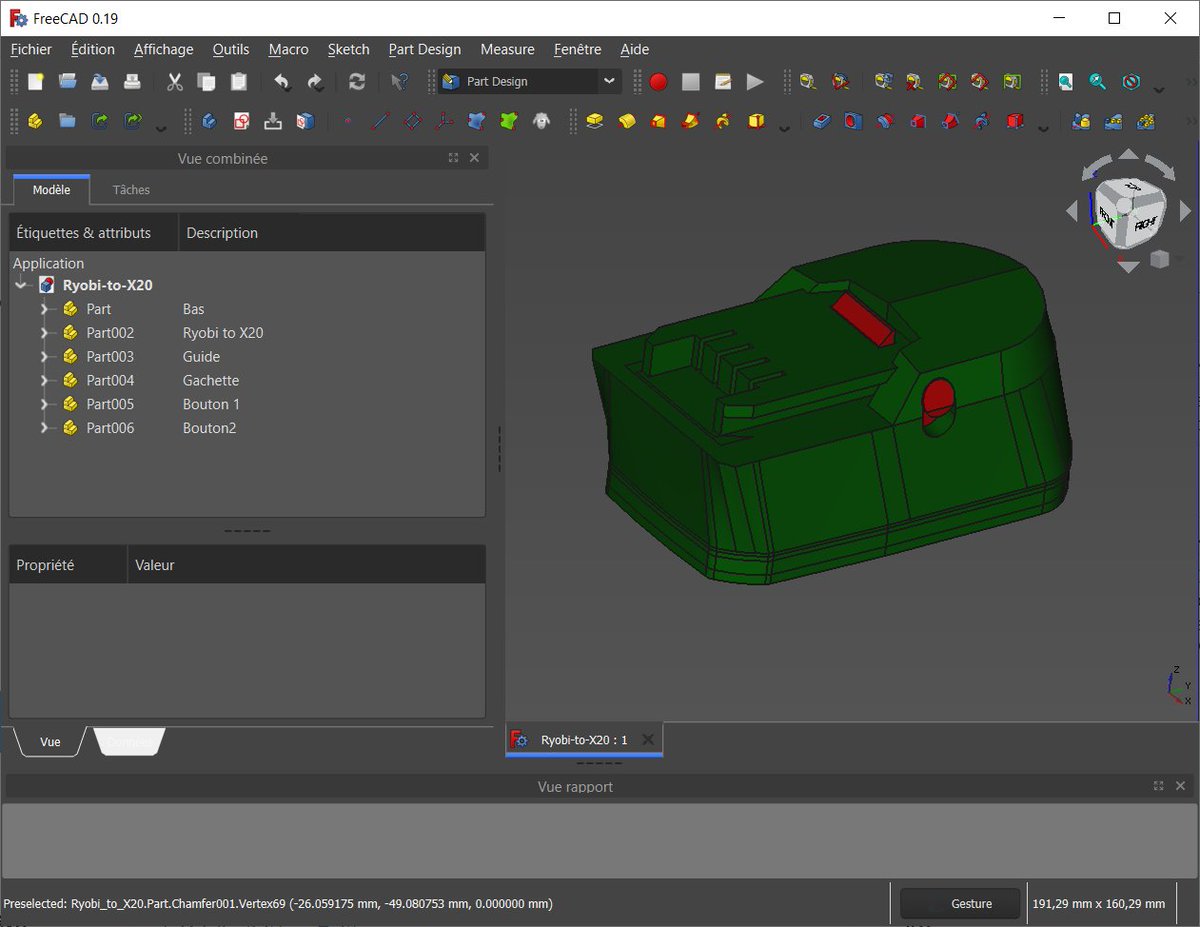Click the Print icon
Image resolution: width=1200 pixels, height=927 pixels.
point(131,82)
